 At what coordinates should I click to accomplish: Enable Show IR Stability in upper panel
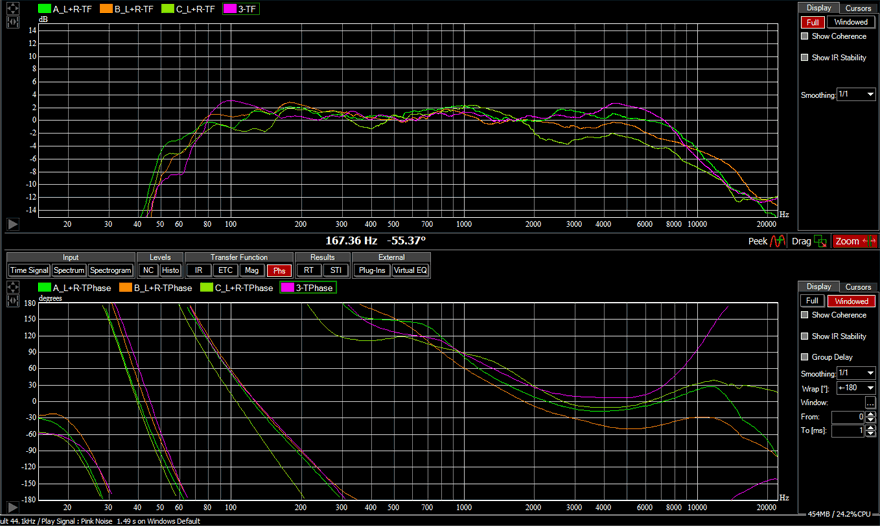coord(805,57)
